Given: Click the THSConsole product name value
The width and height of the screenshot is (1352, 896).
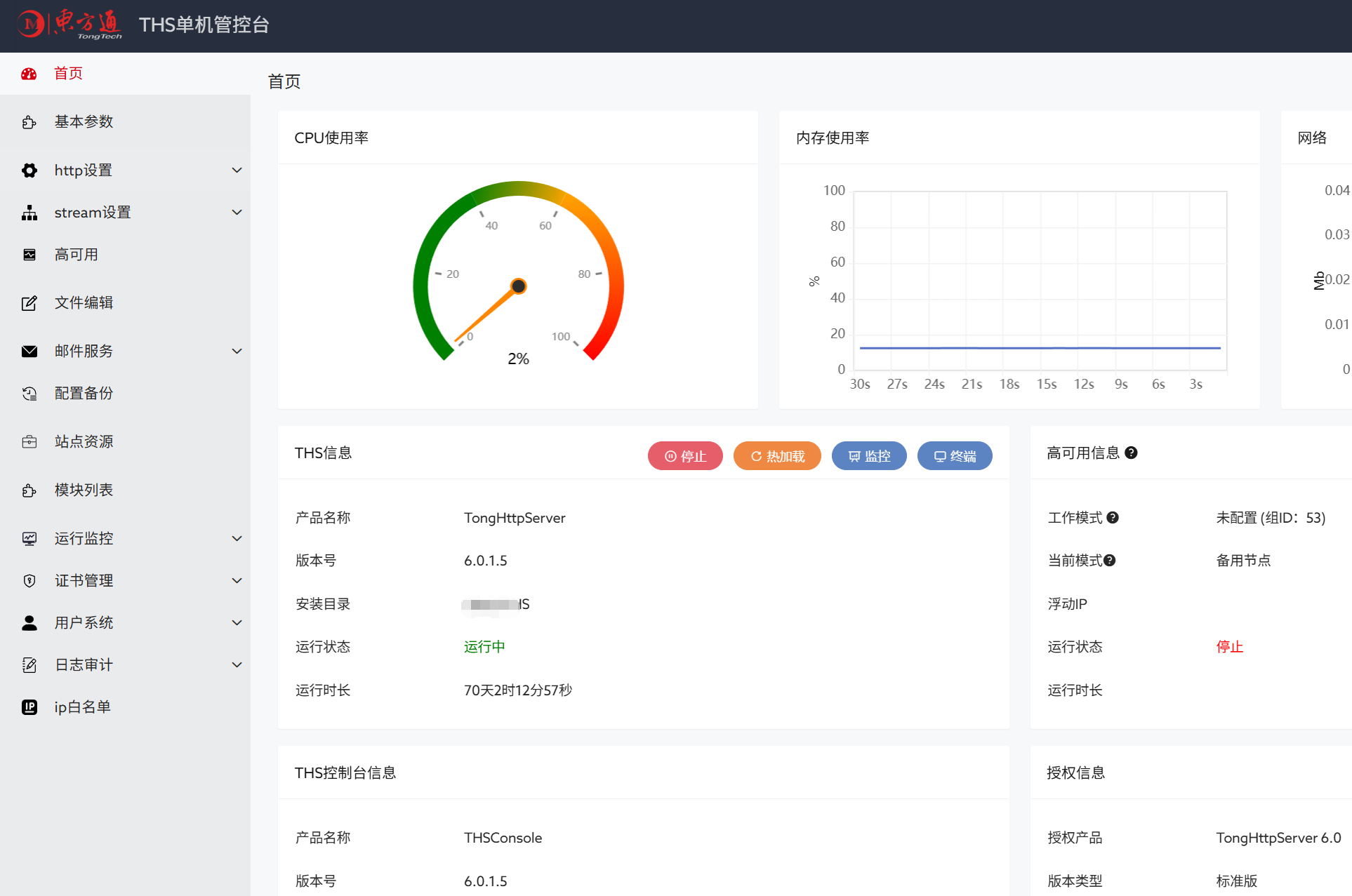Looking at the screenshot, I should pos(503,838).
